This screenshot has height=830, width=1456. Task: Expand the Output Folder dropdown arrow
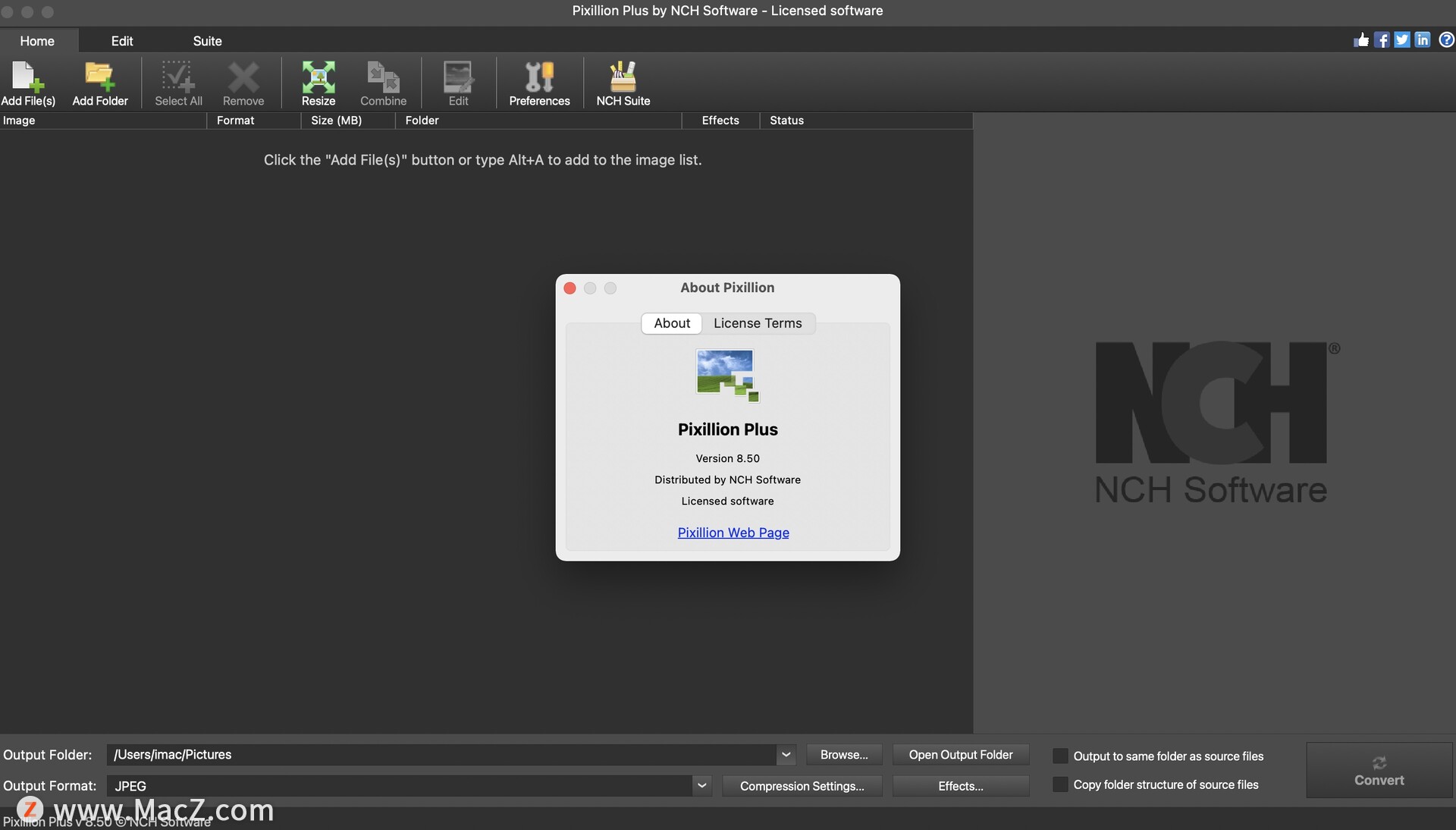tap(786, 755)
